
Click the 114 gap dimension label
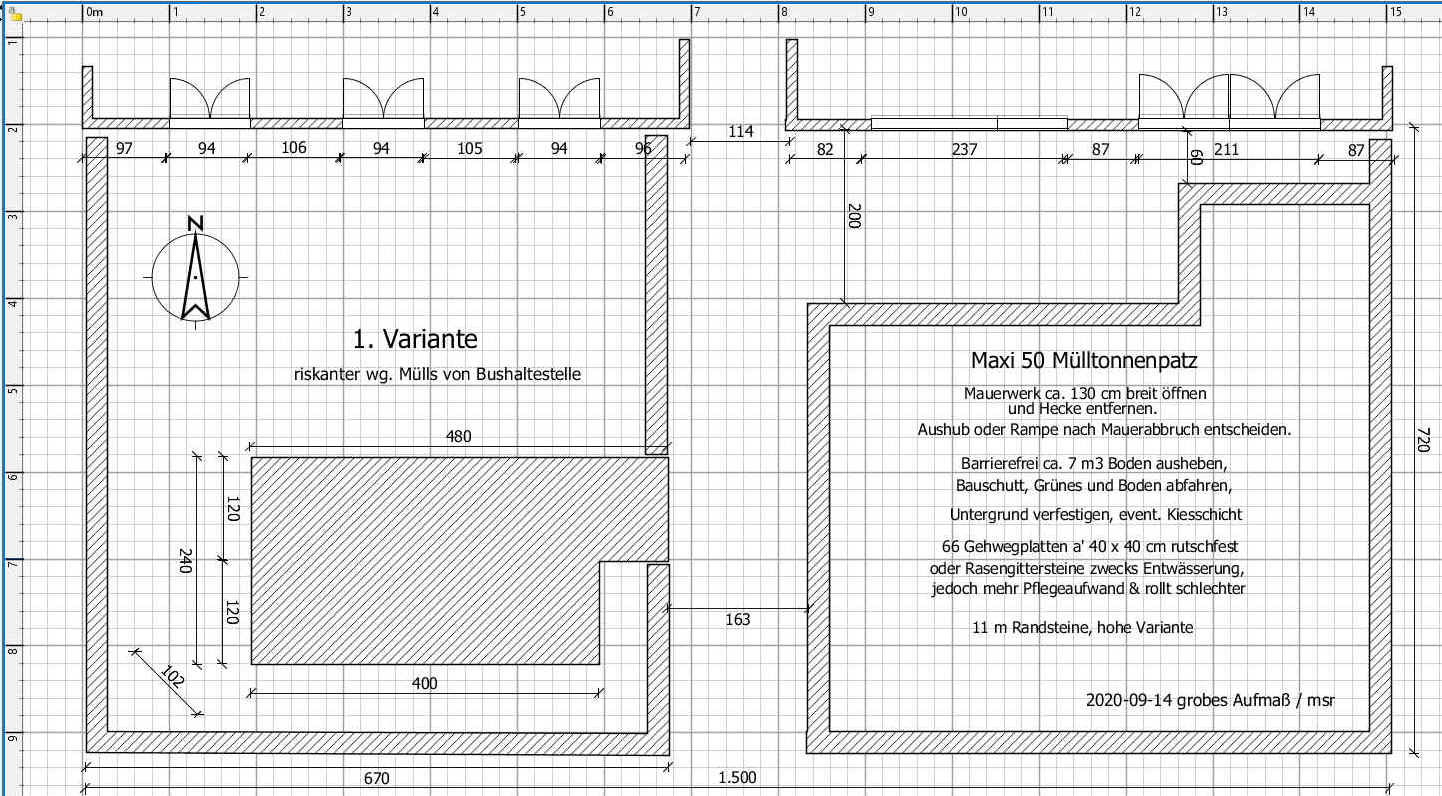click(x=740, y=131)
